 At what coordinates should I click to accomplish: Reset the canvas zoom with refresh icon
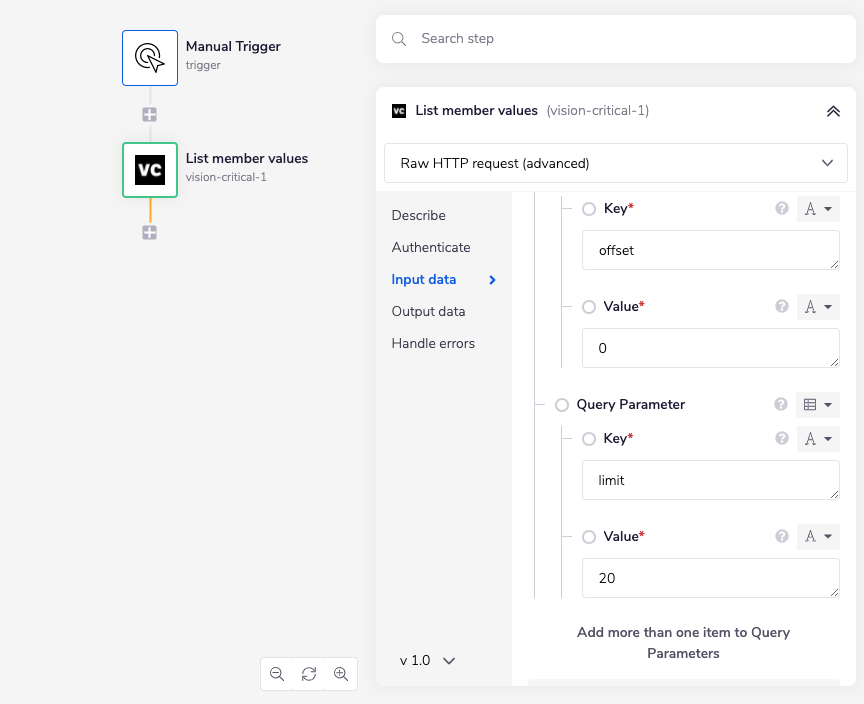coord(309,674)
